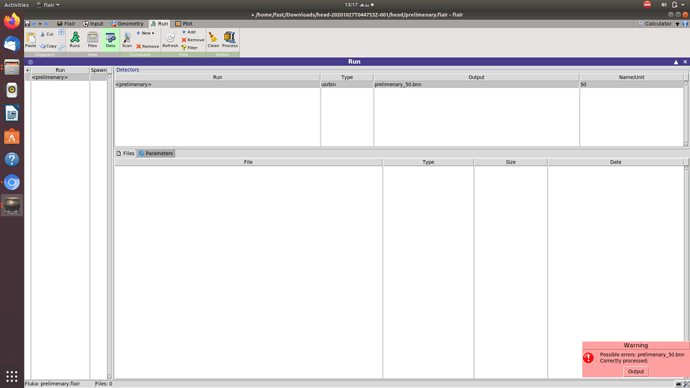
Task: Open the Calculator button
Action: (x=655, y=24)
